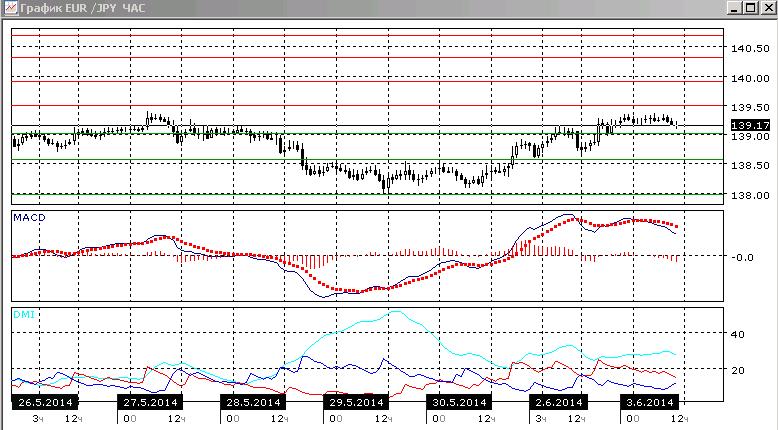Select the DMI indicator label

click(24, 314)
